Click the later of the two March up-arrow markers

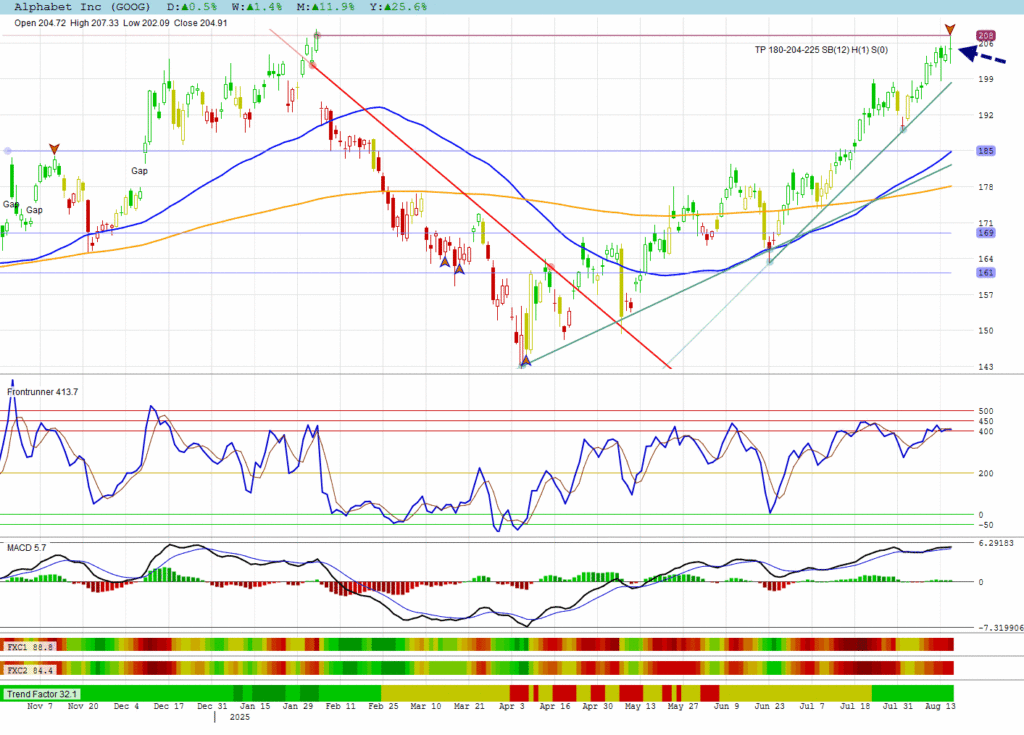point(460,268)
